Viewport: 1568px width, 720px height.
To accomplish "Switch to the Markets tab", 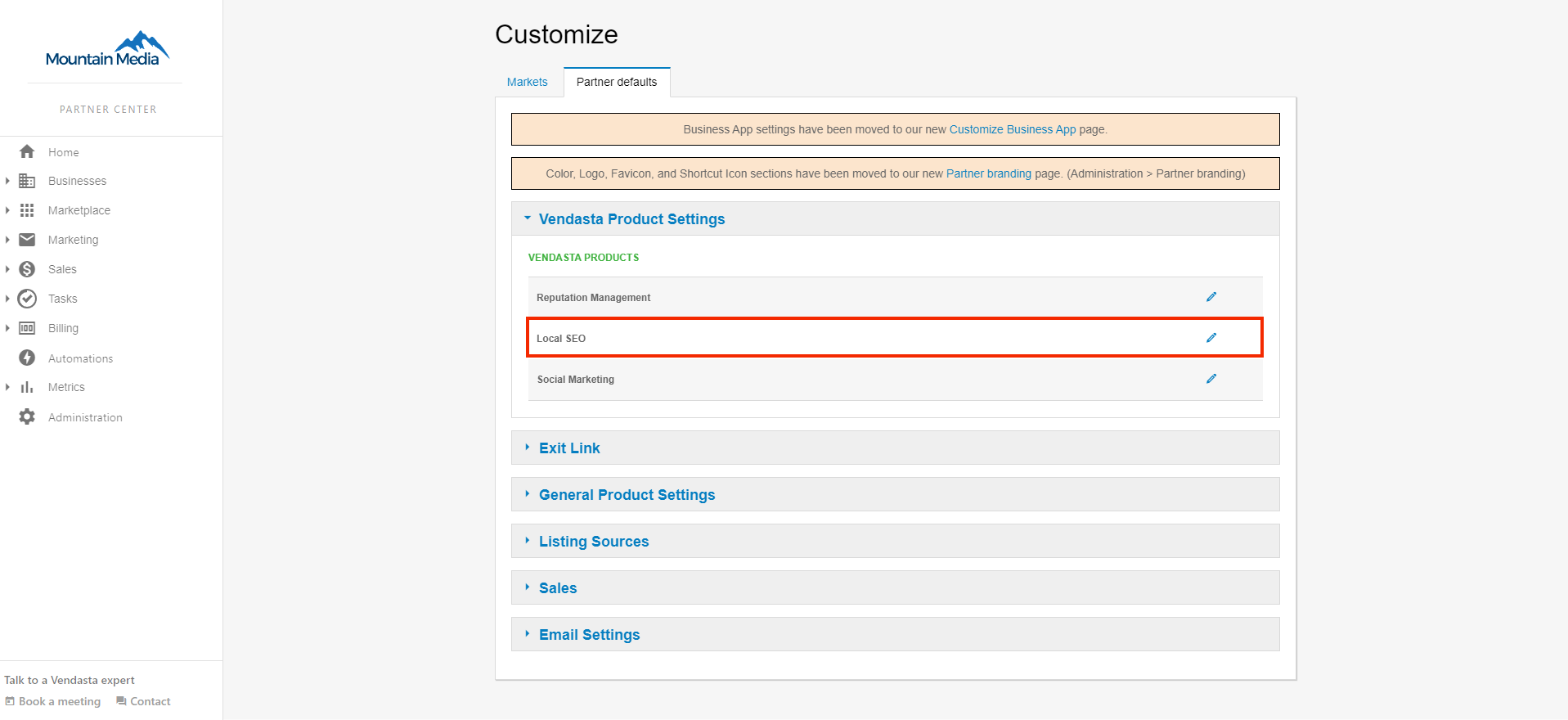I will coord(528,82).
